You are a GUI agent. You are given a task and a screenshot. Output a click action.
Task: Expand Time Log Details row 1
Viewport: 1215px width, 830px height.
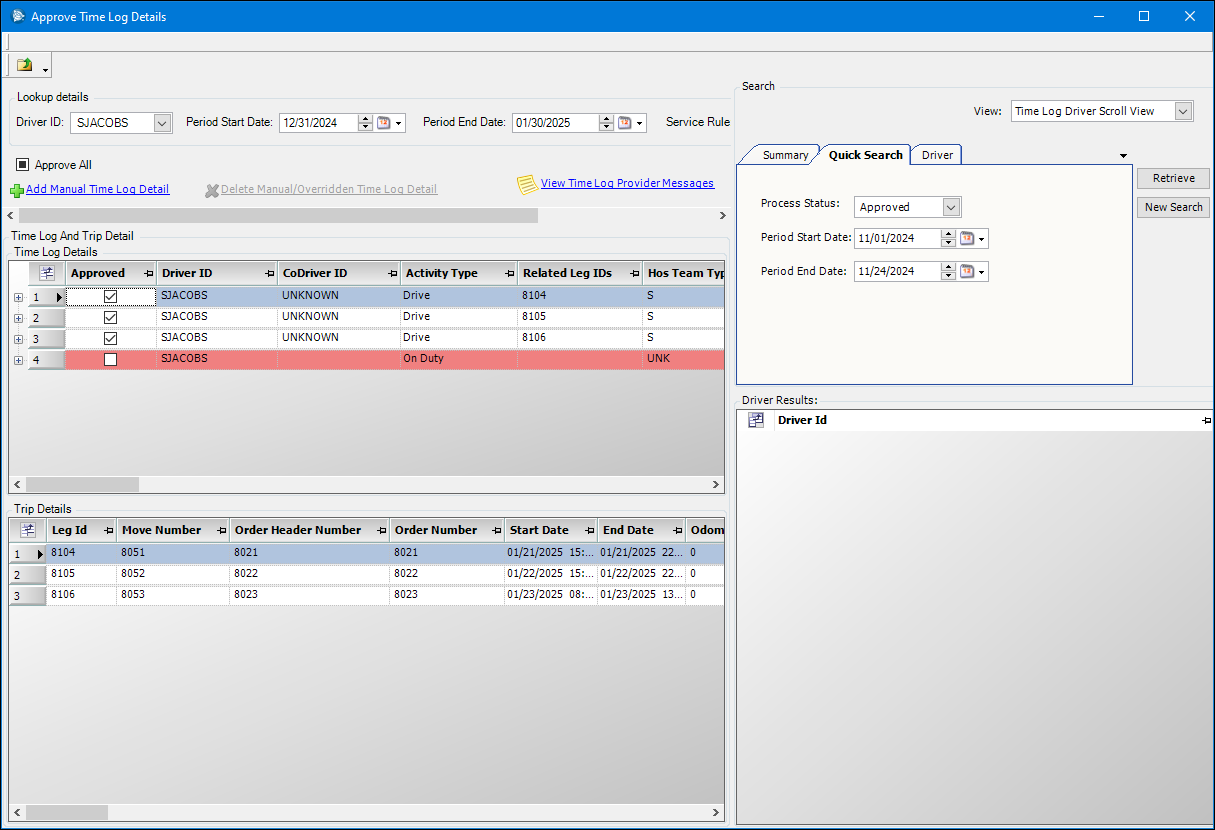(18, 297)
